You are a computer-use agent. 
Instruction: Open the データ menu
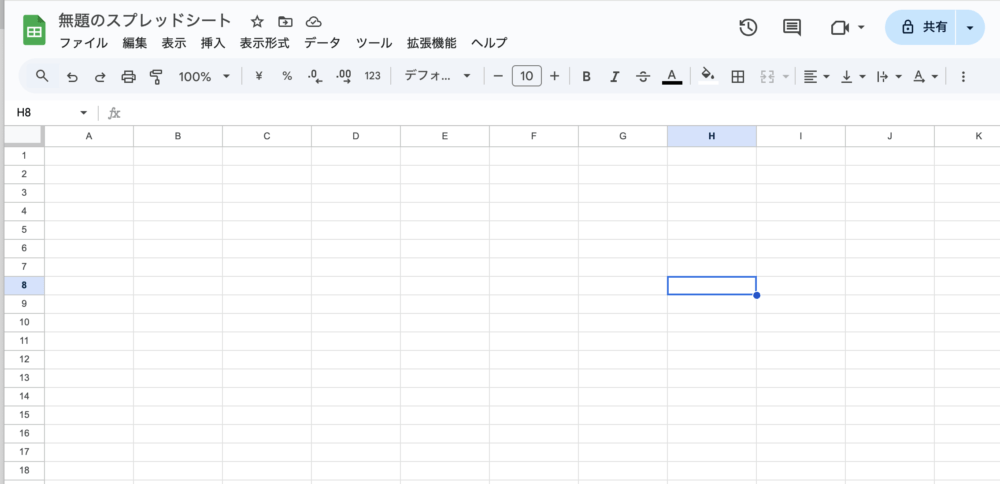coord(322,43)
